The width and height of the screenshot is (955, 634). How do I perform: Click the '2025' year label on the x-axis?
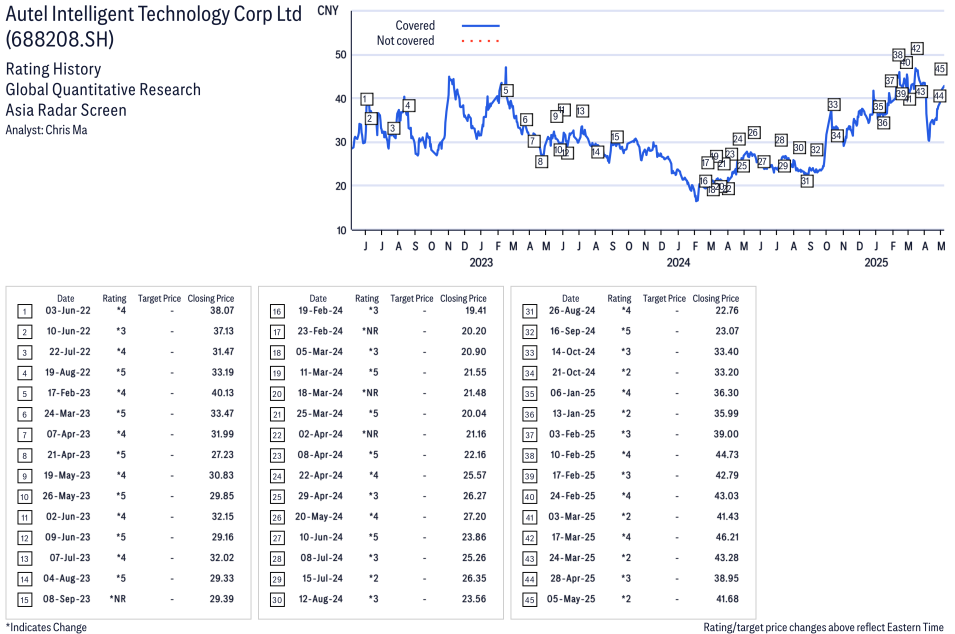pos(876,262)
